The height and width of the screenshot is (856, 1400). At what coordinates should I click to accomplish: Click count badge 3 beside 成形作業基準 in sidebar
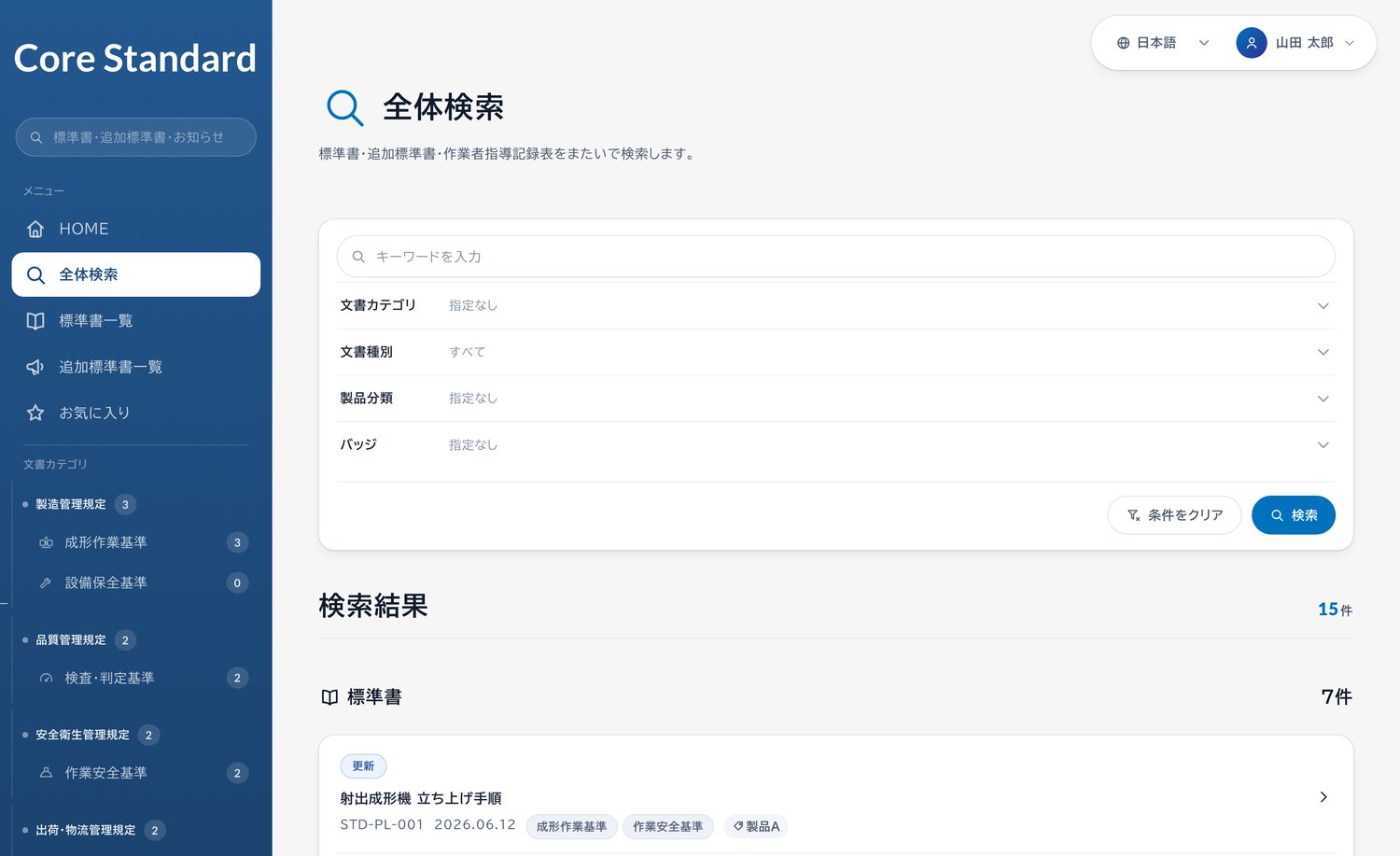click(237, 542)
